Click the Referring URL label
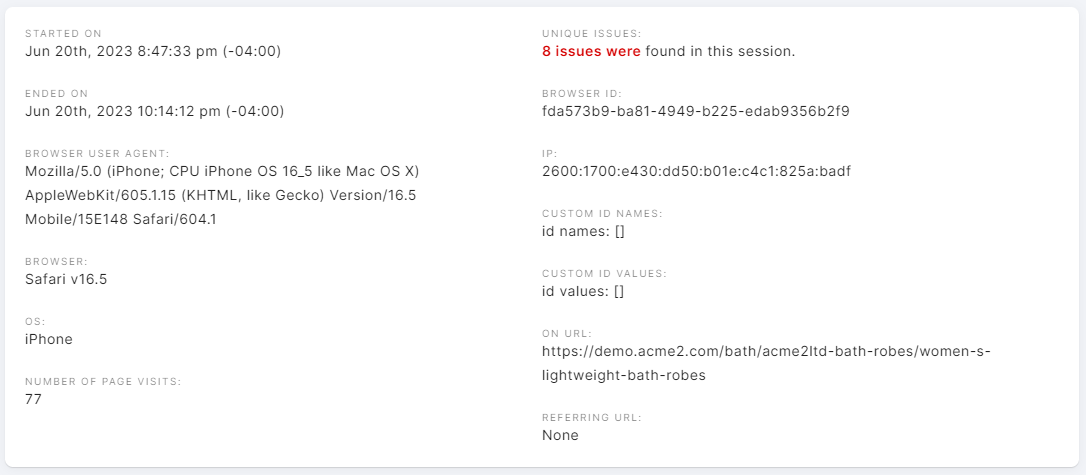 [592, 418]
